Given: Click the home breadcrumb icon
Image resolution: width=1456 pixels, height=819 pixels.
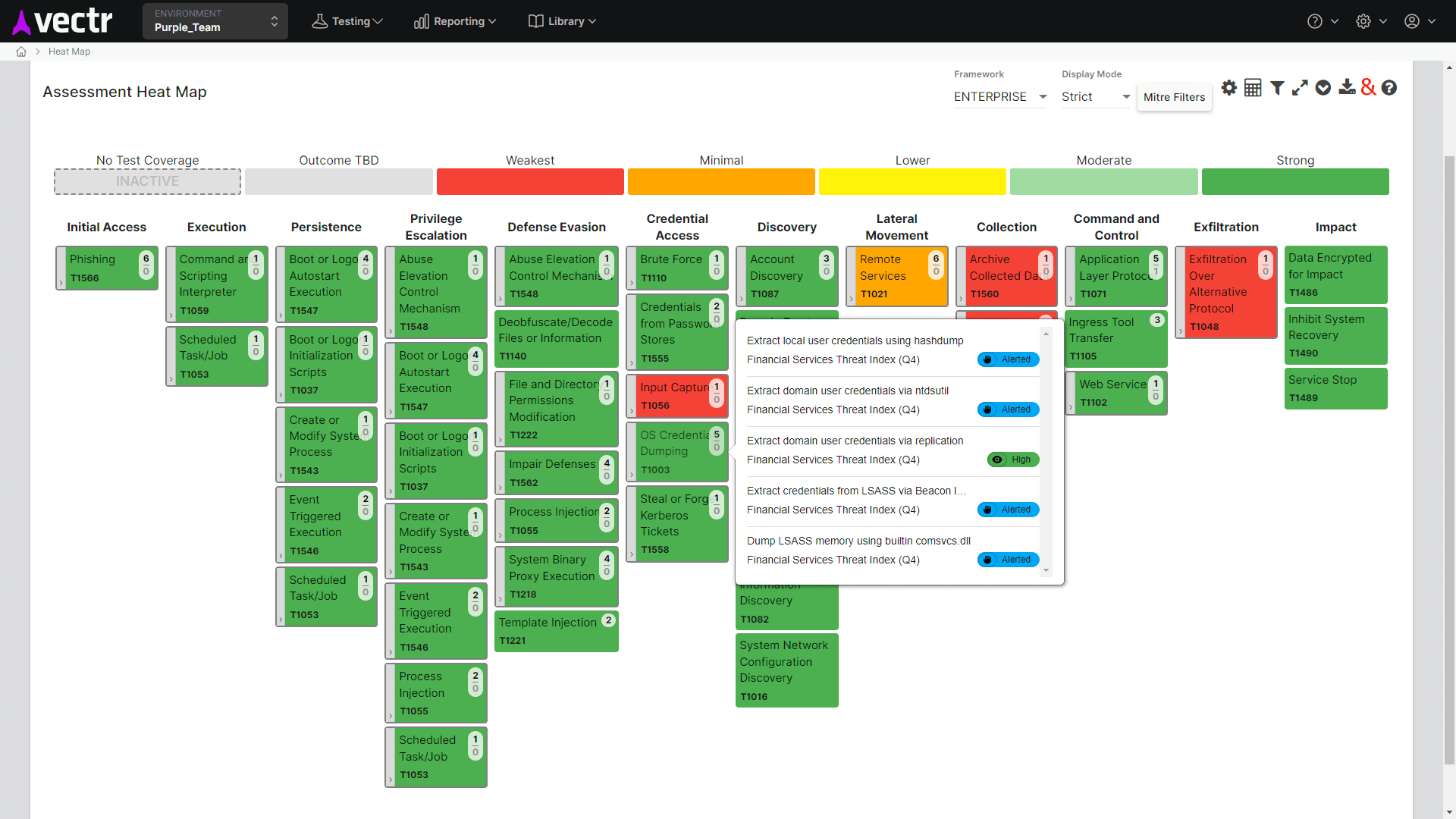Looking at the screenshot, I should pyautogui.click(x=21, y=52).
